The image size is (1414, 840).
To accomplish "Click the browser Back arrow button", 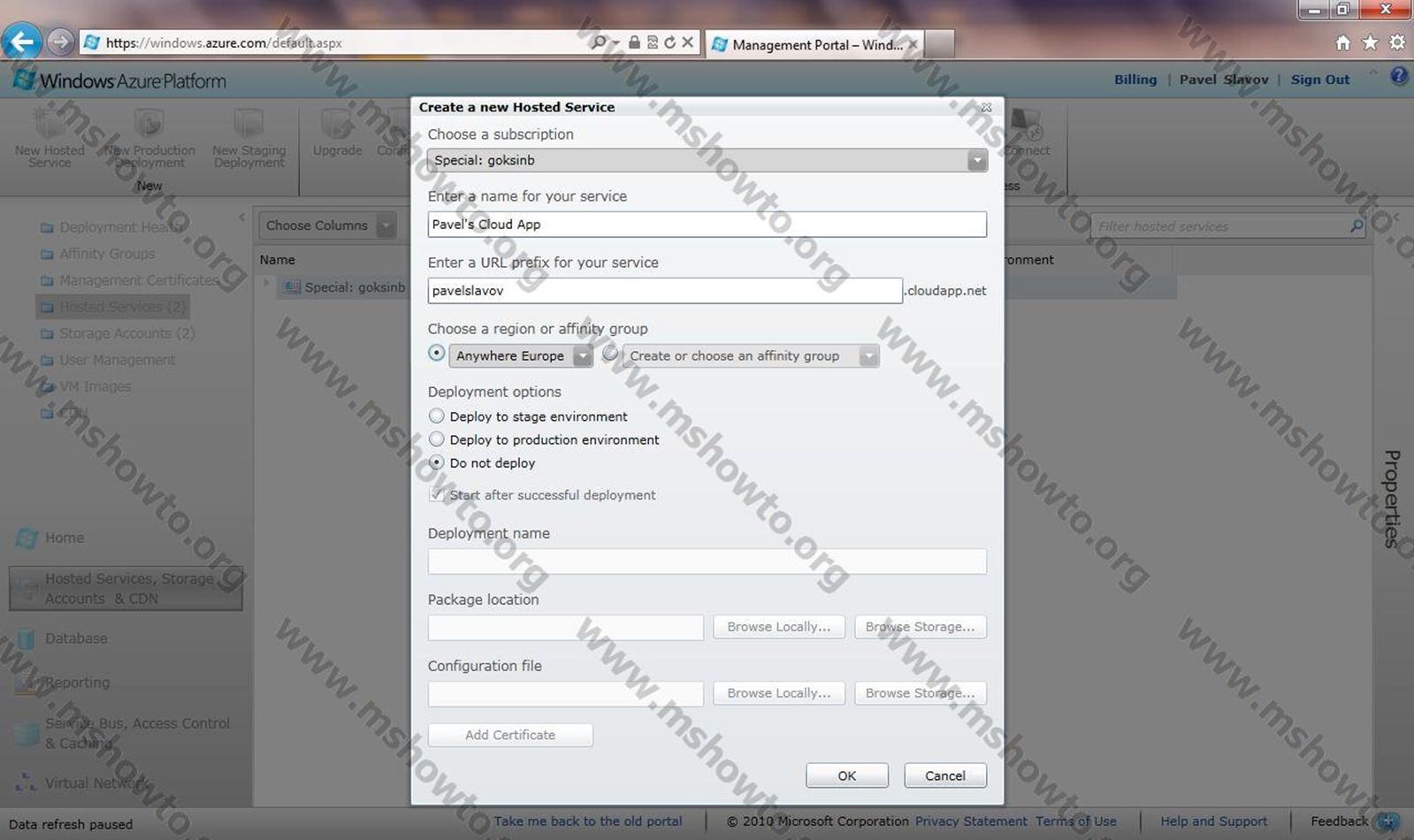I will (21, 42).
